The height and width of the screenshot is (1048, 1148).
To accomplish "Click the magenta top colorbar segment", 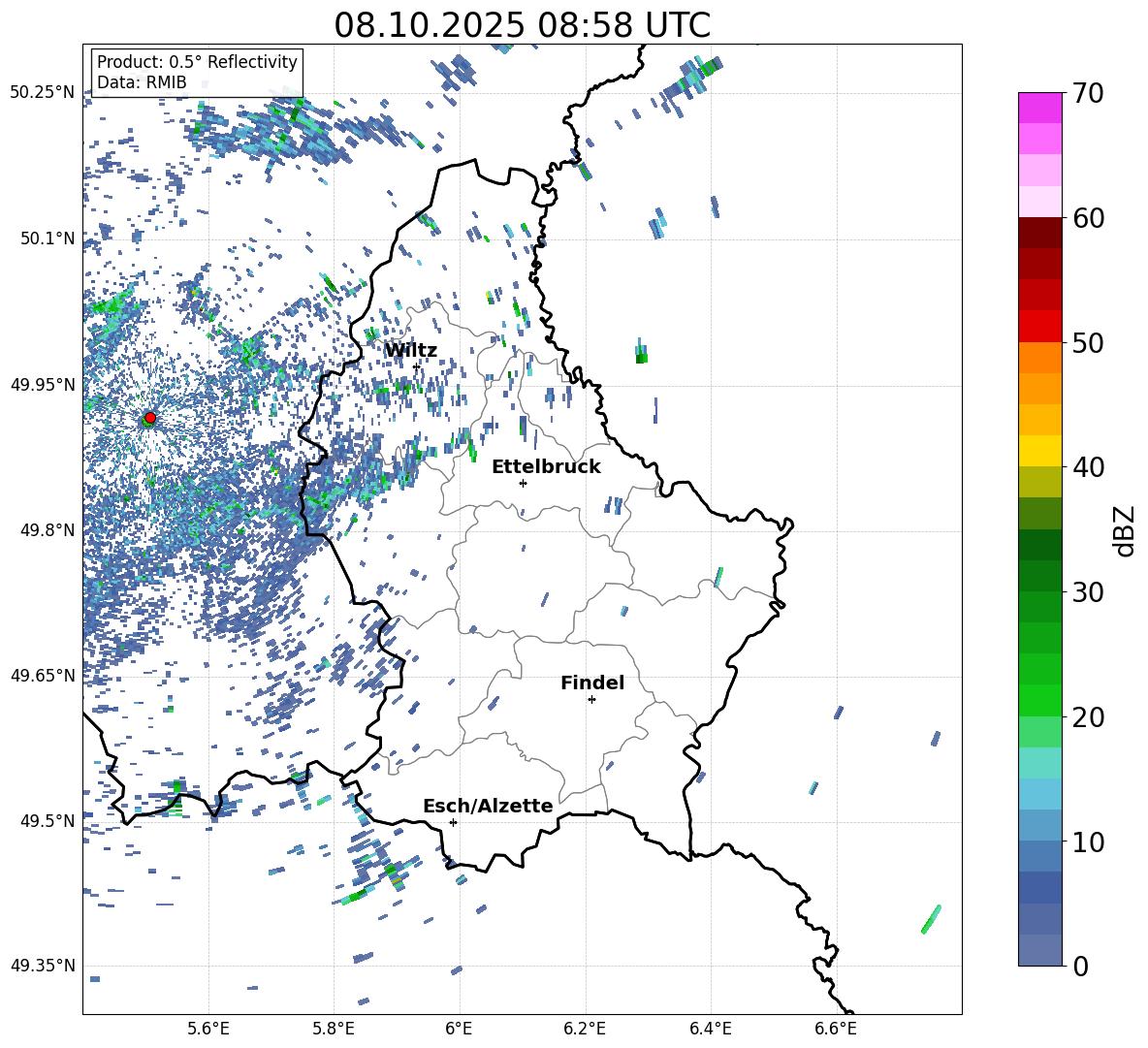I will pos(1040,108).
